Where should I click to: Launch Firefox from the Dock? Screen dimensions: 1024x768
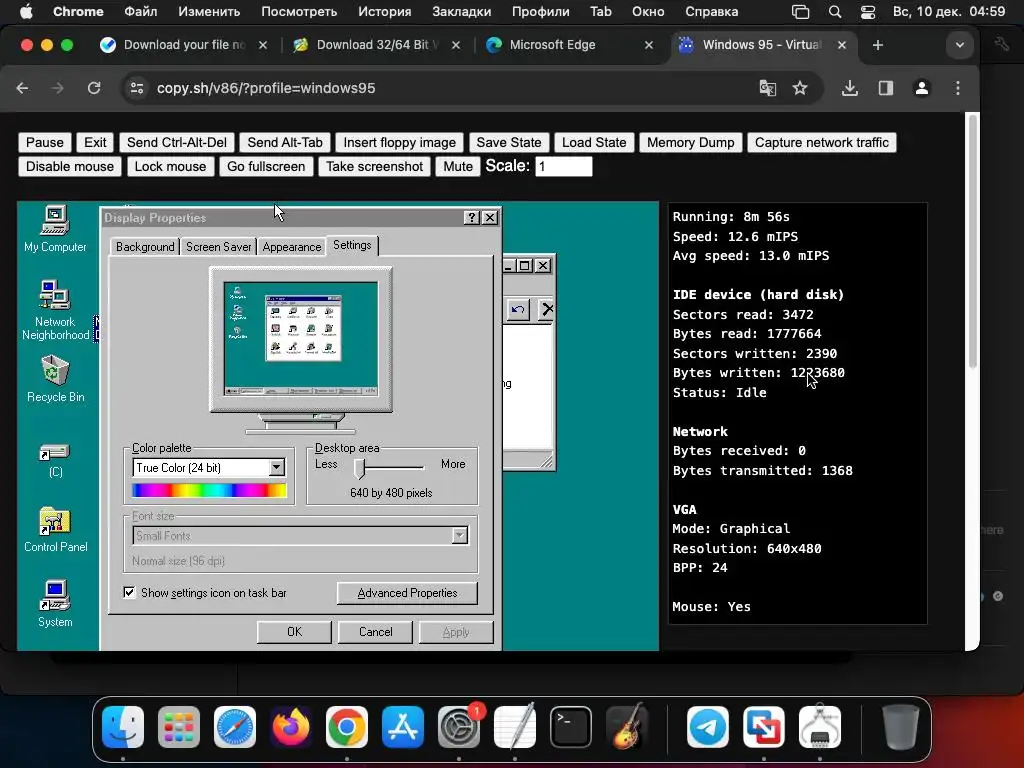click(x=291, y=727)
